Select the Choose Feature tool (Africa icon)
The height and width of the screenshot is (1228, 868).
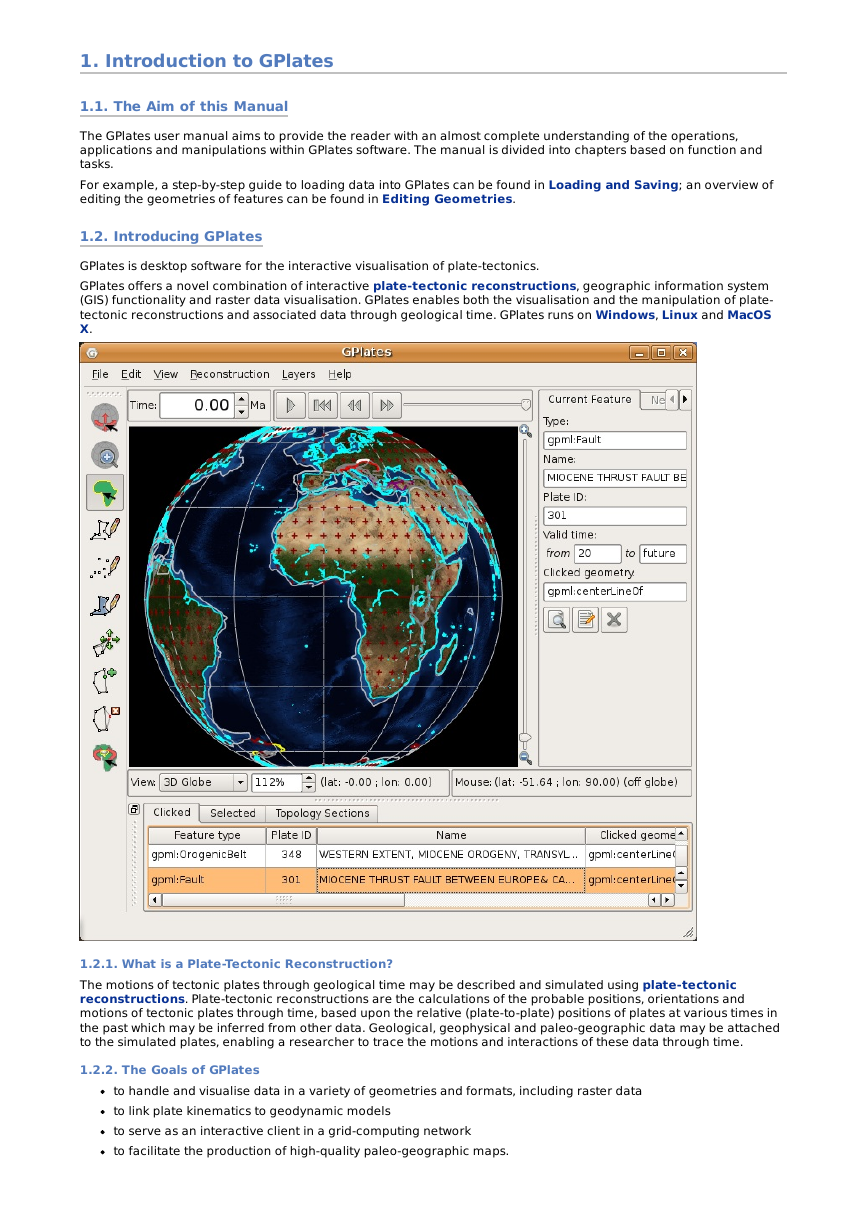tap(105, 492)
